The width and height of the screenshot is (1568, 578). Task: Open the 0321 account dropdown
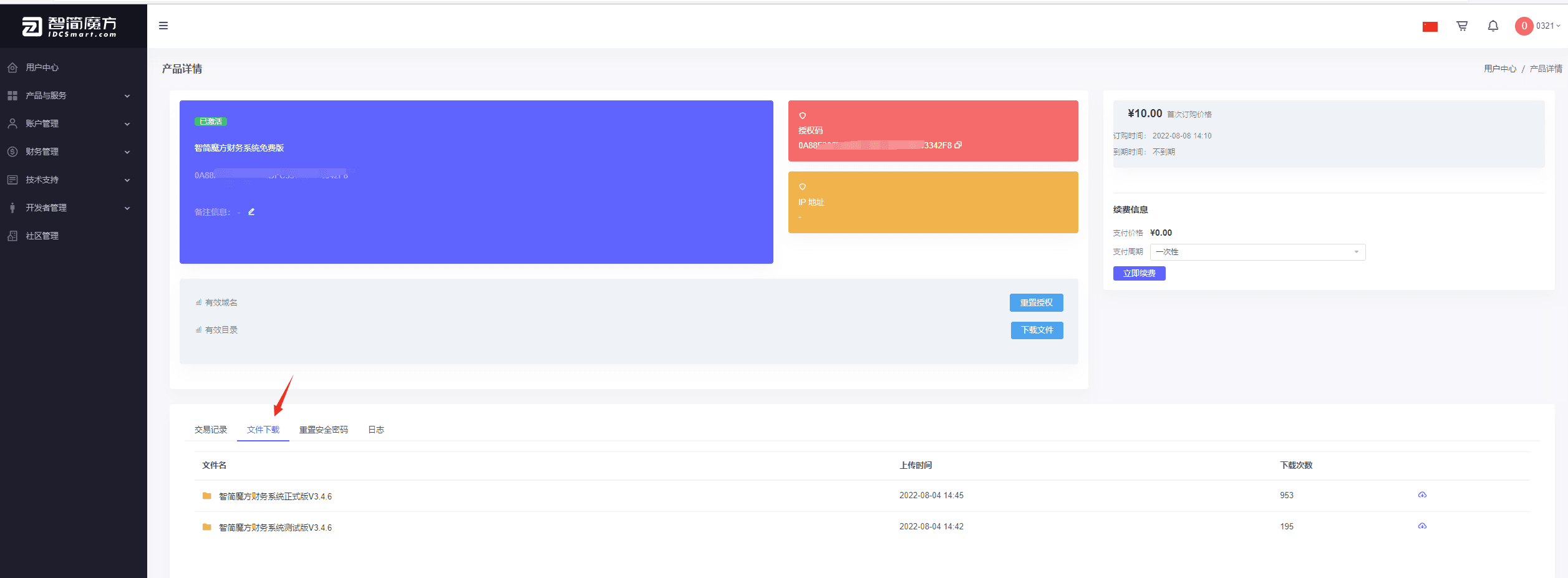click(1548, 26)
